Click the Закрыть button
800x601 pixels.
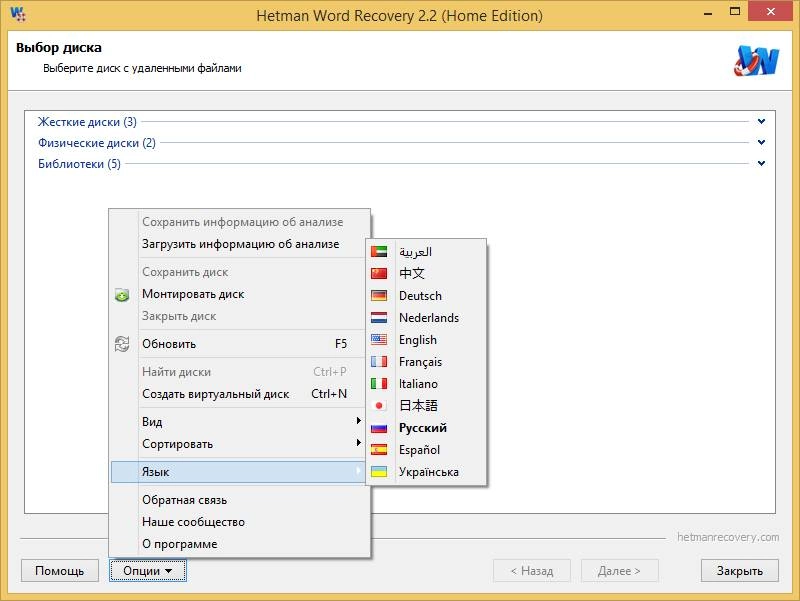[740, 570]
